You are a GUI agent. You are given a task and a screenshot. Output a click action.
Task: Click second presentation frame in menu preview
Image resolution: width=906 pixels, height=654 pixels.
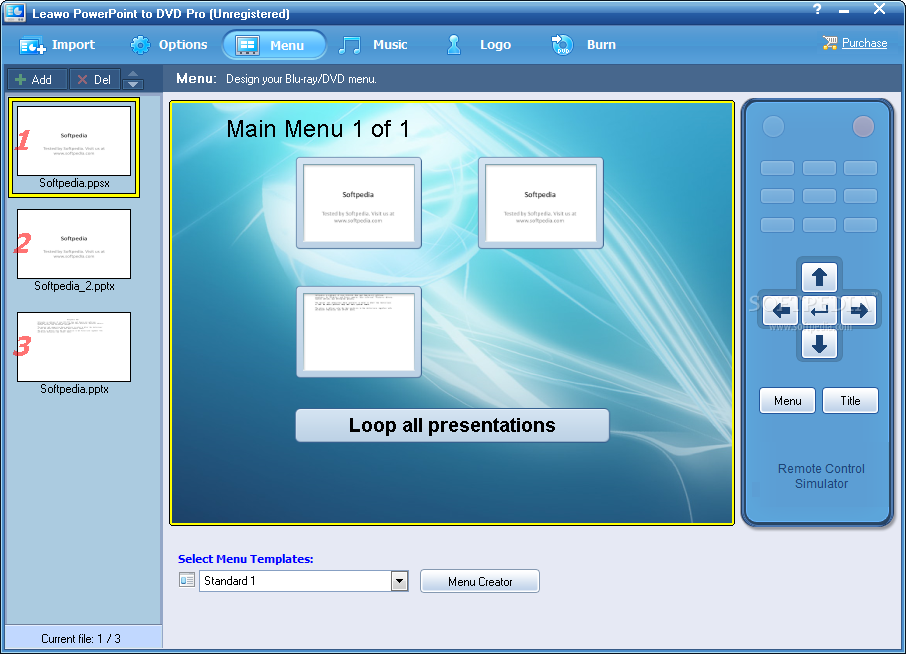pos(541,203)
